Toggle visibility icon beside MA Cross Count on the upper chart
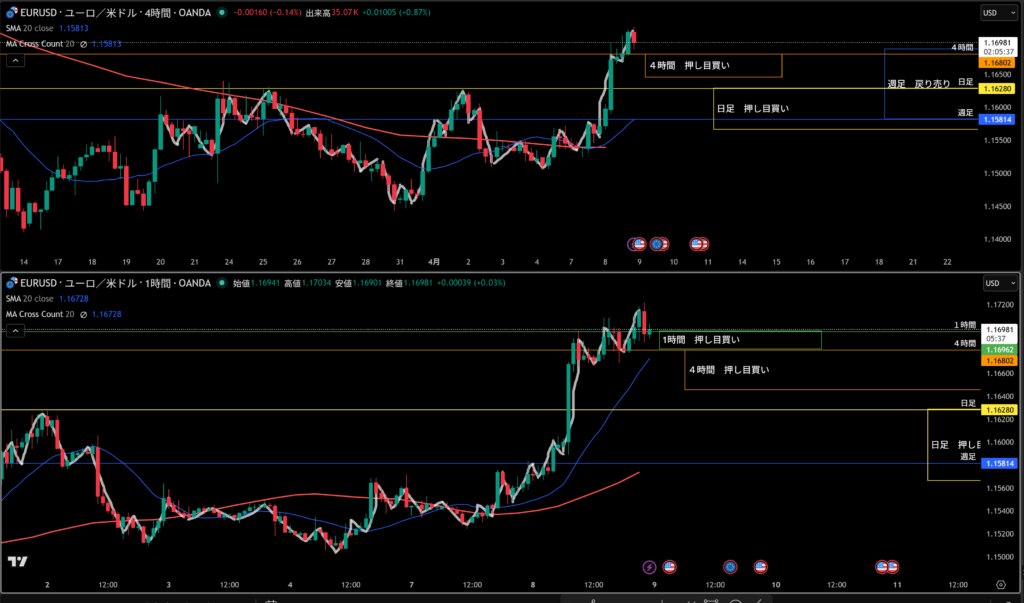 (x=84, y=44)
